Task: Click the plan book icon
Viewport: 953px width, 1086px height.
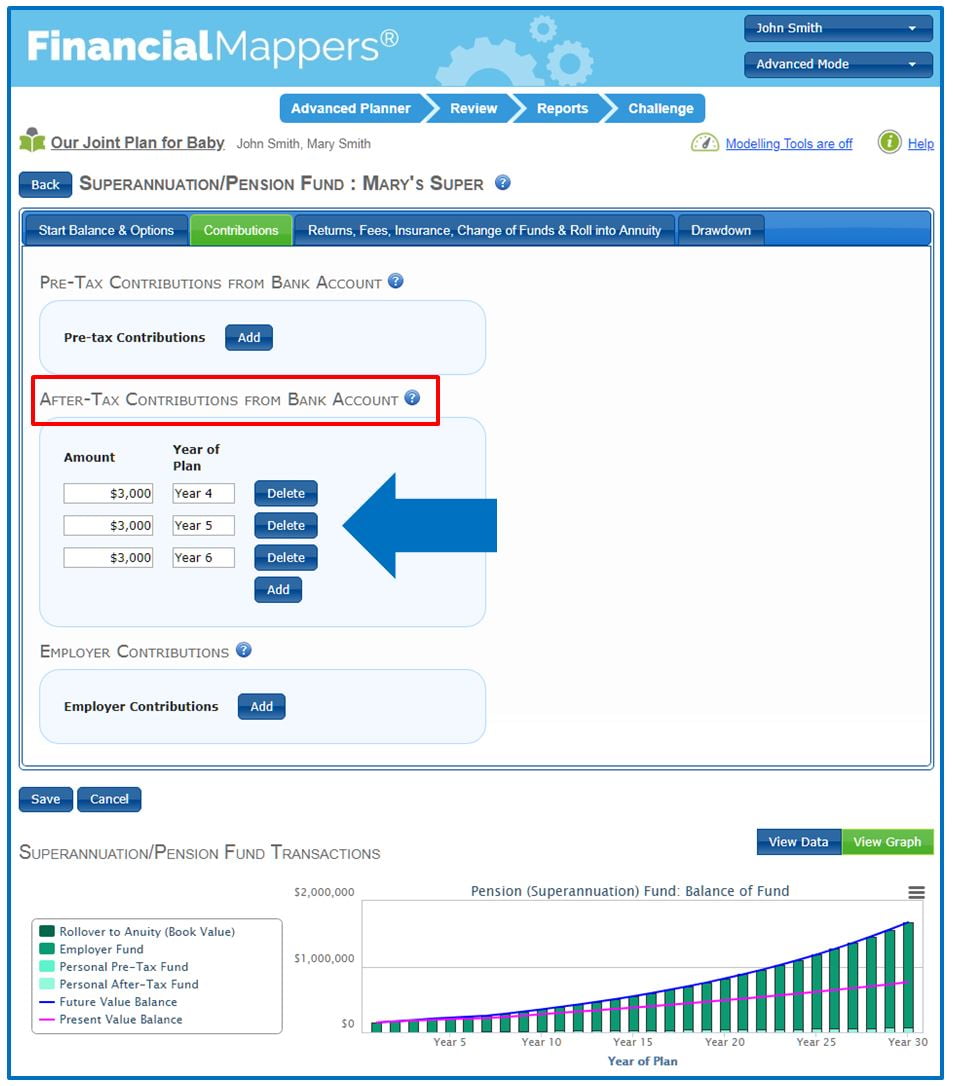Action: click(x=32, y=141)
